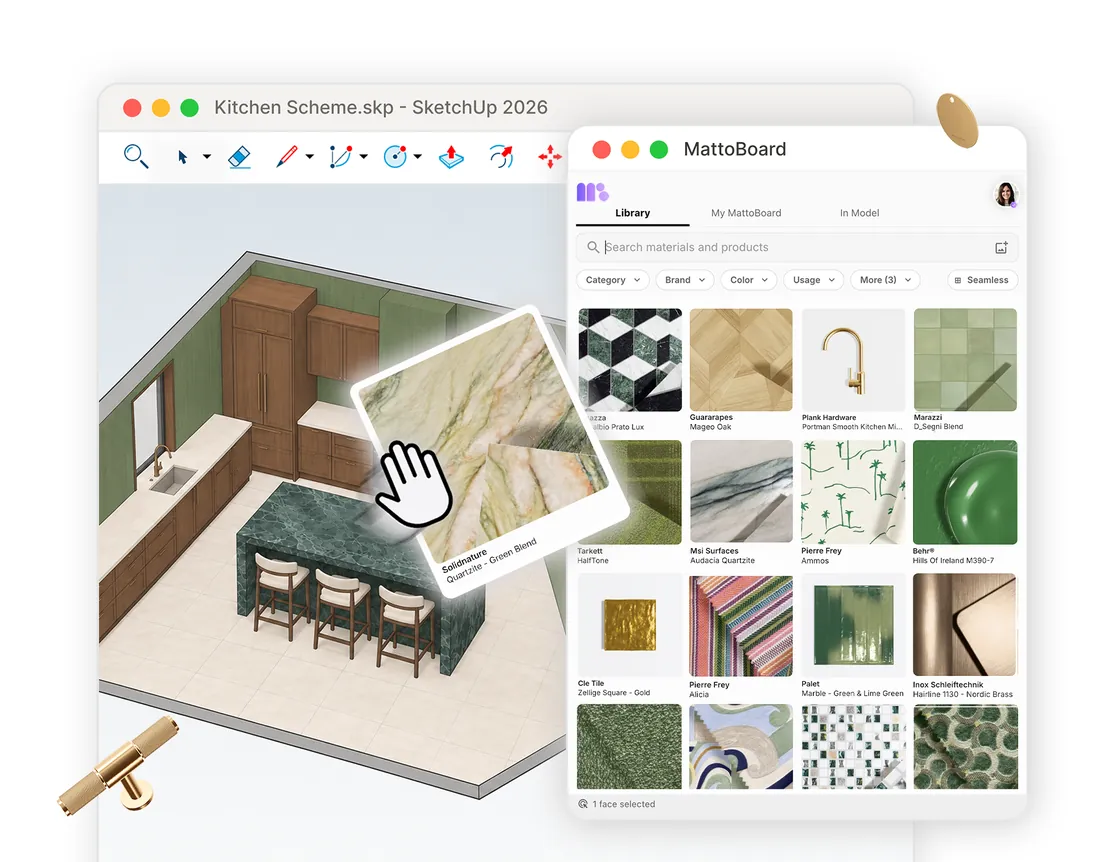This screenshot has width=1100, height=862.
Task: Switch to the In Model tab
Action: point(859,213)
